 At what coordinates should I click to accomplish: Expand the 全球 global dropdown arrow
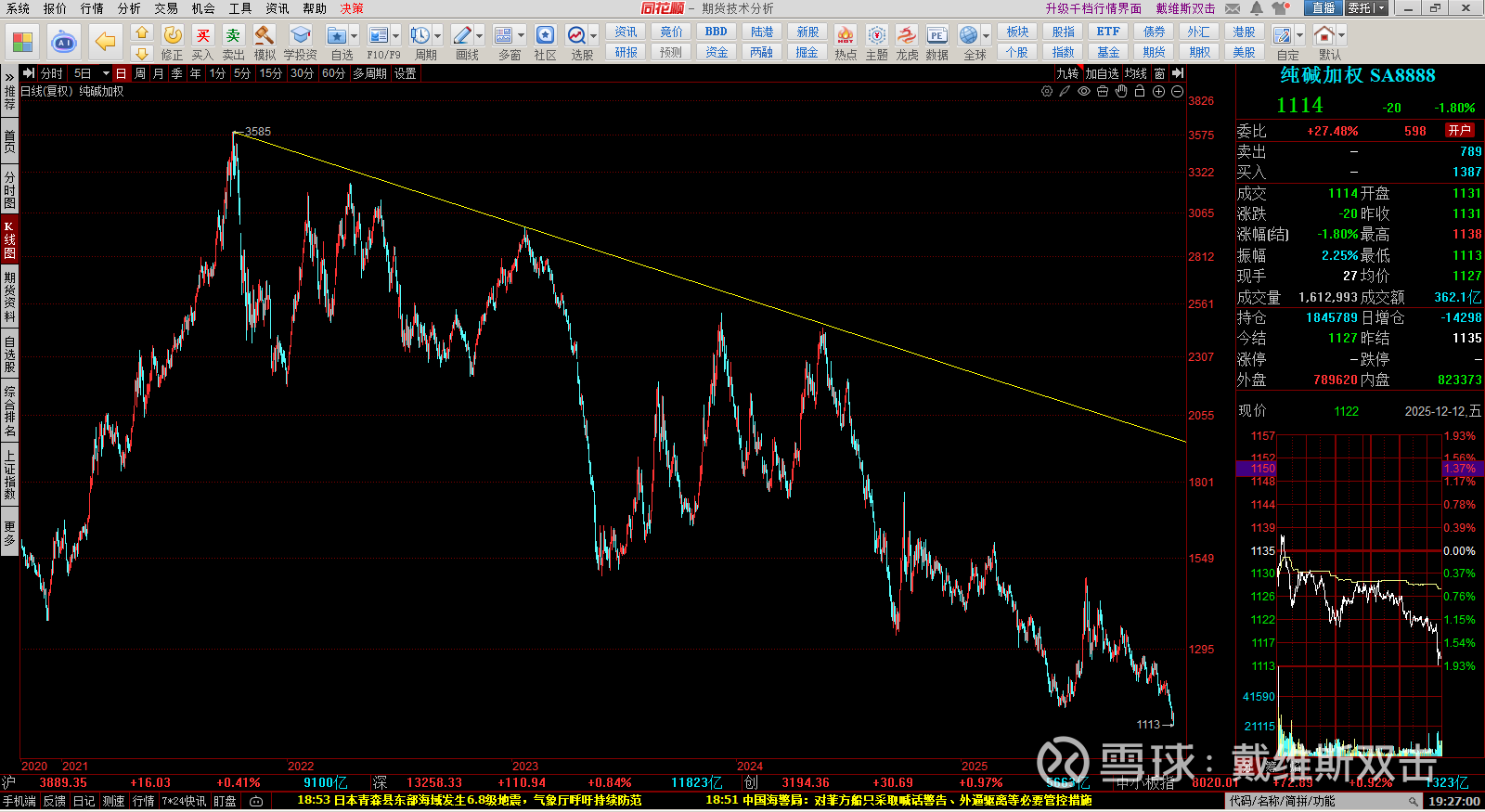(x=986, y=36)
